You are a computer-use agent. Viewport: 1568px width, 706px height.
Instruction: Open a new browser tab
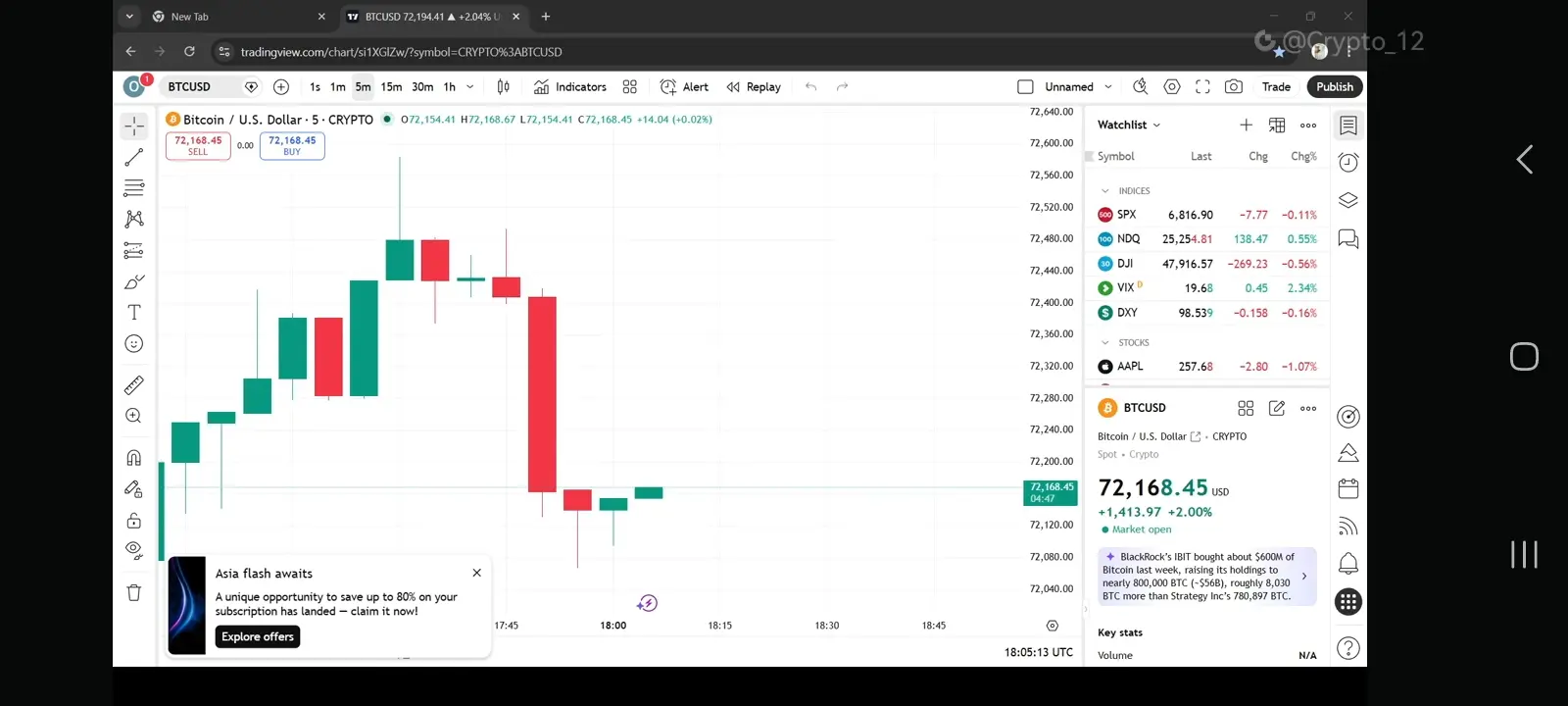pyautogui.click(x=546, y=17)
